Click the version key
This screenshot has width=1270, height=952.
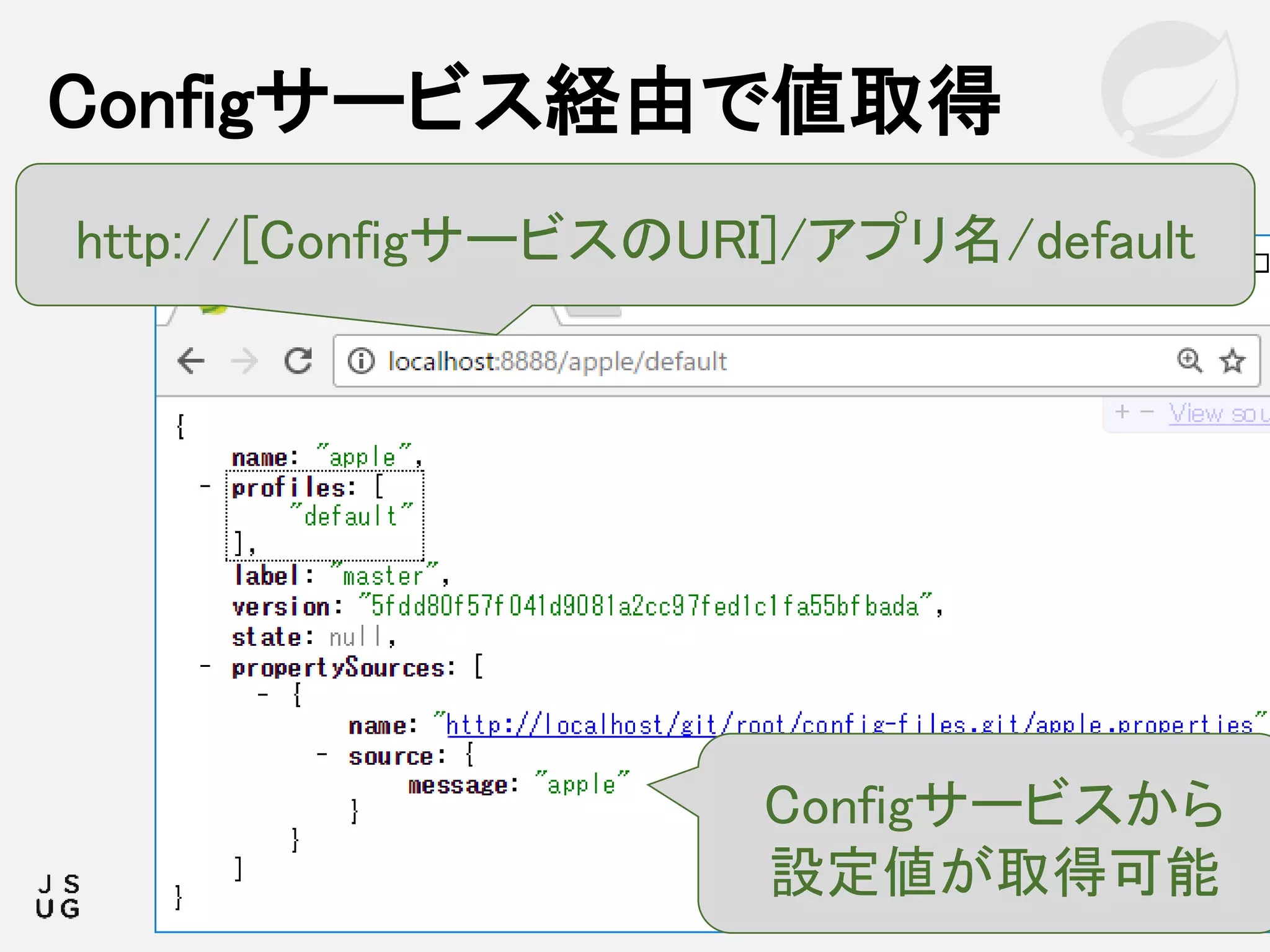click(281, 607)
